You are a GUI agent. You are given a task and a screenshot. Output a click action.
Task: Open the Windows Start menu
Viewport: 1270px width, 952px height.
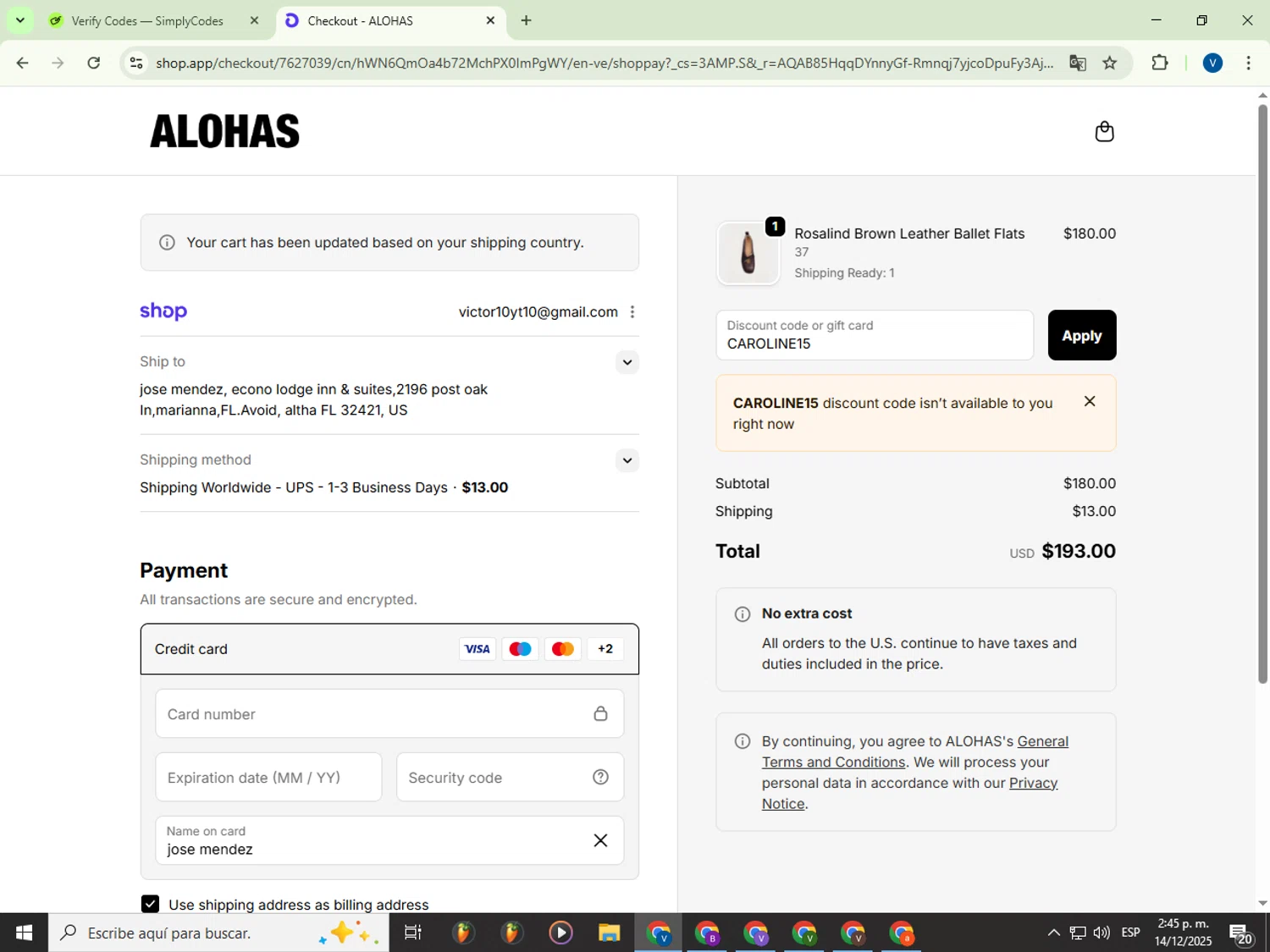pos(24,933)
